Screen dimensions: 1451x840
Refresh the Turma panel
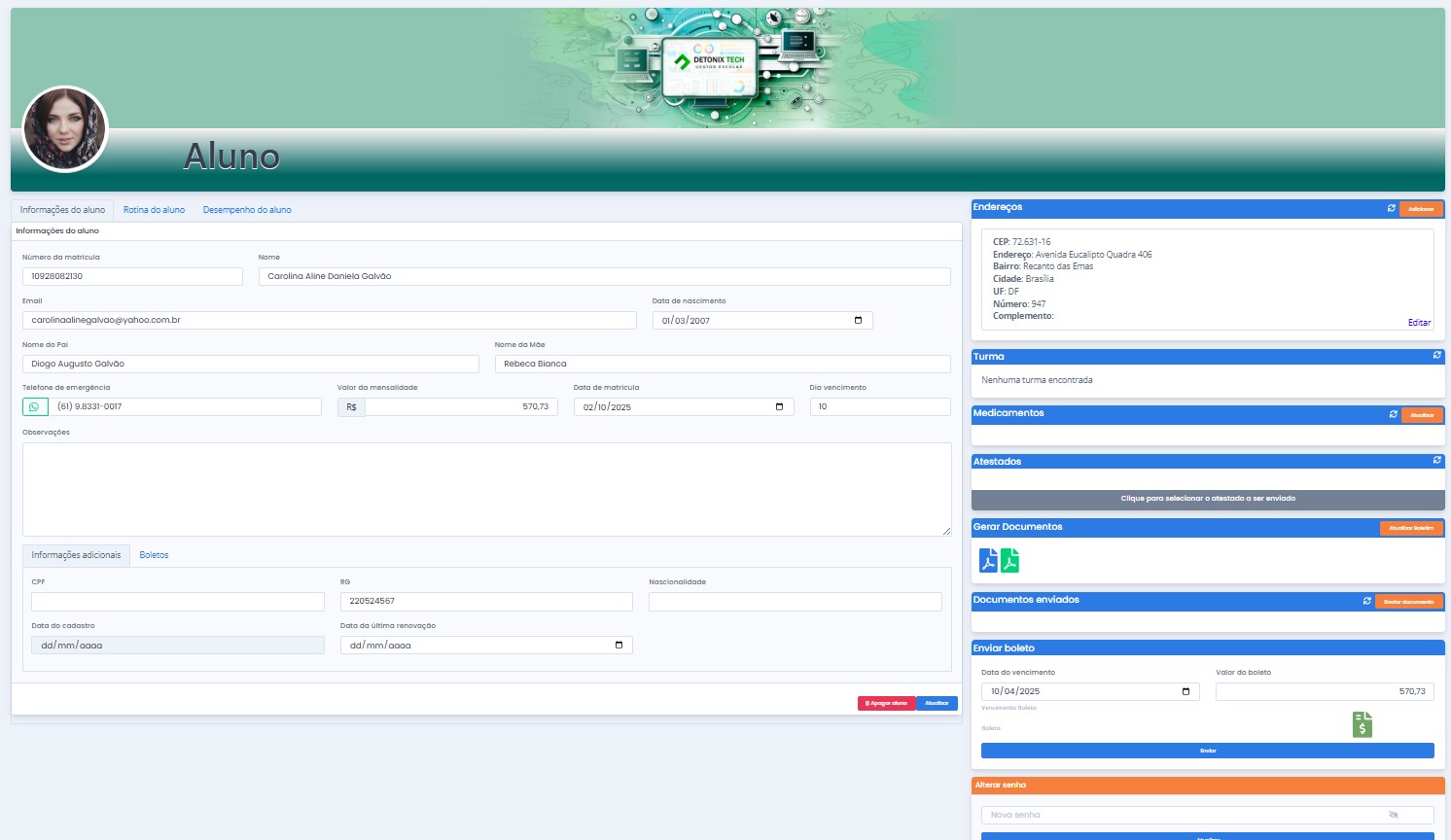click(1436, 356)
